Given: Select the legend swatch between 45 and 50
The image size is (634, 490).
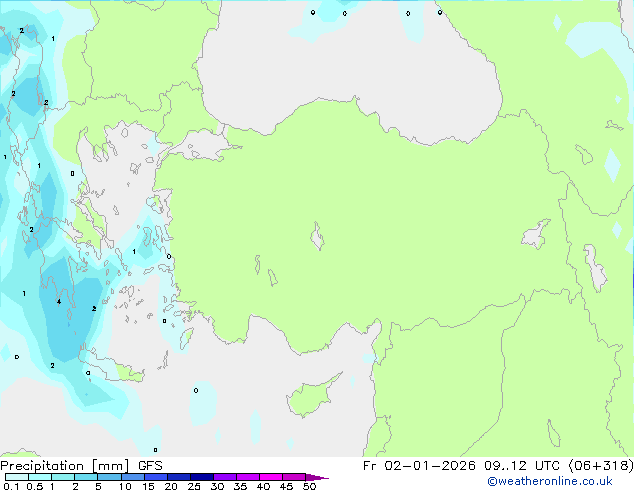Looking at the screenshot, I should coord(294,477).
